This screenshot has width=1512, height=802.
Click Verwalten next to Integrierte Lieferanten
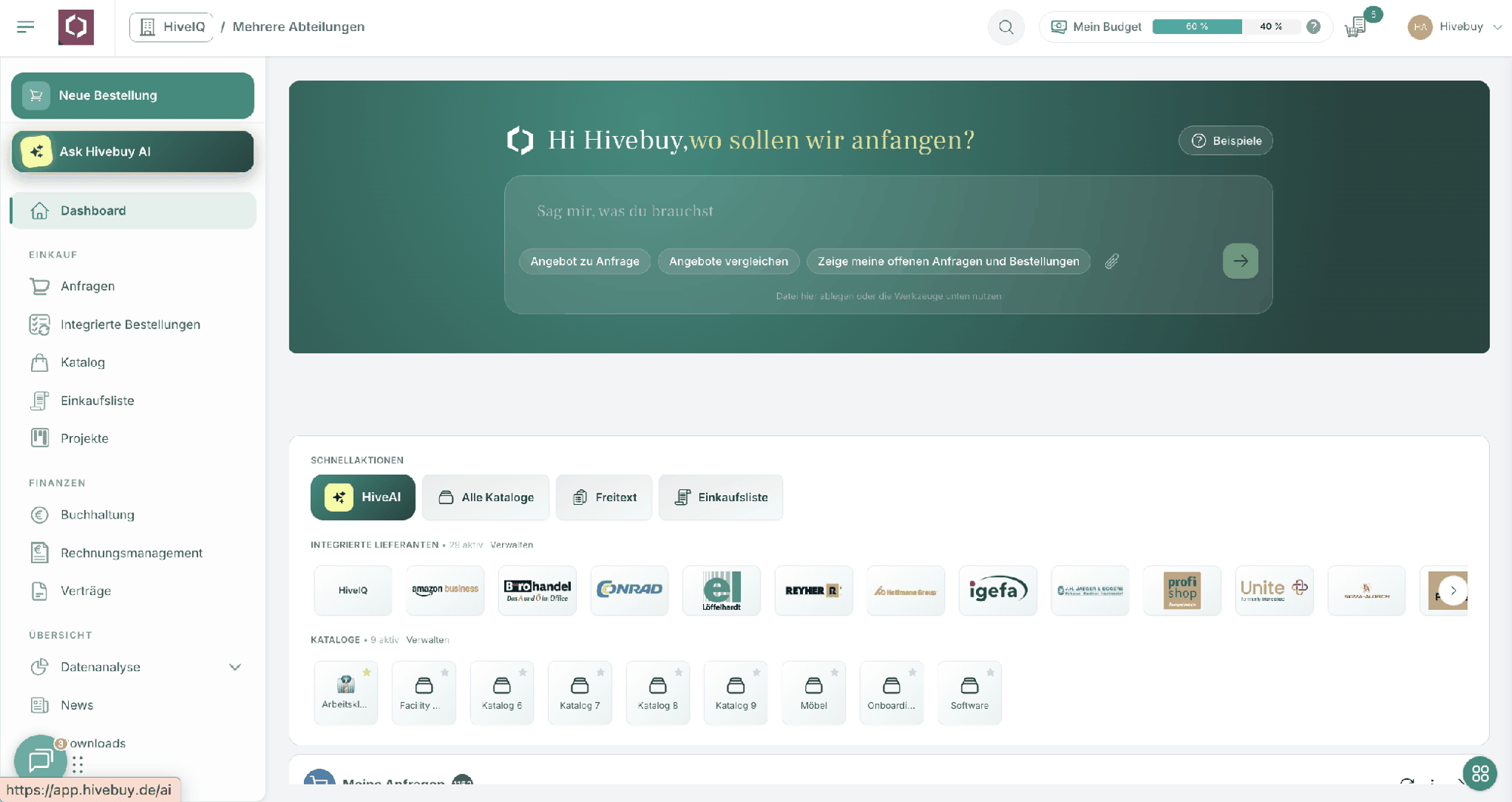[x=511, y=544]
